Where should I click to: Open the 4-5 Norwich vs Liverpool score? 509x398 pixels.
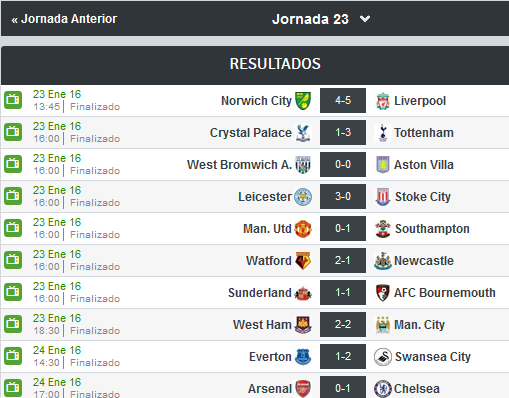pyautogui.click(x=343, y=100)
